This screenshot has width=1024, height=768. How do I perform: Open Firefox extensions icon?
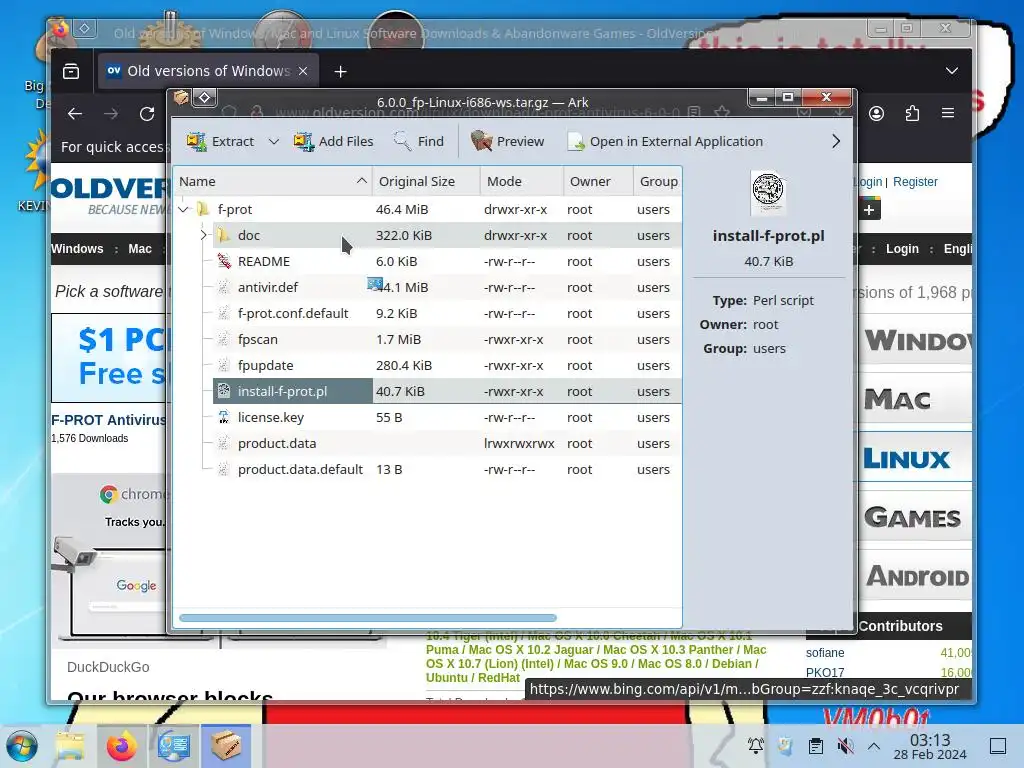(912, 114)
